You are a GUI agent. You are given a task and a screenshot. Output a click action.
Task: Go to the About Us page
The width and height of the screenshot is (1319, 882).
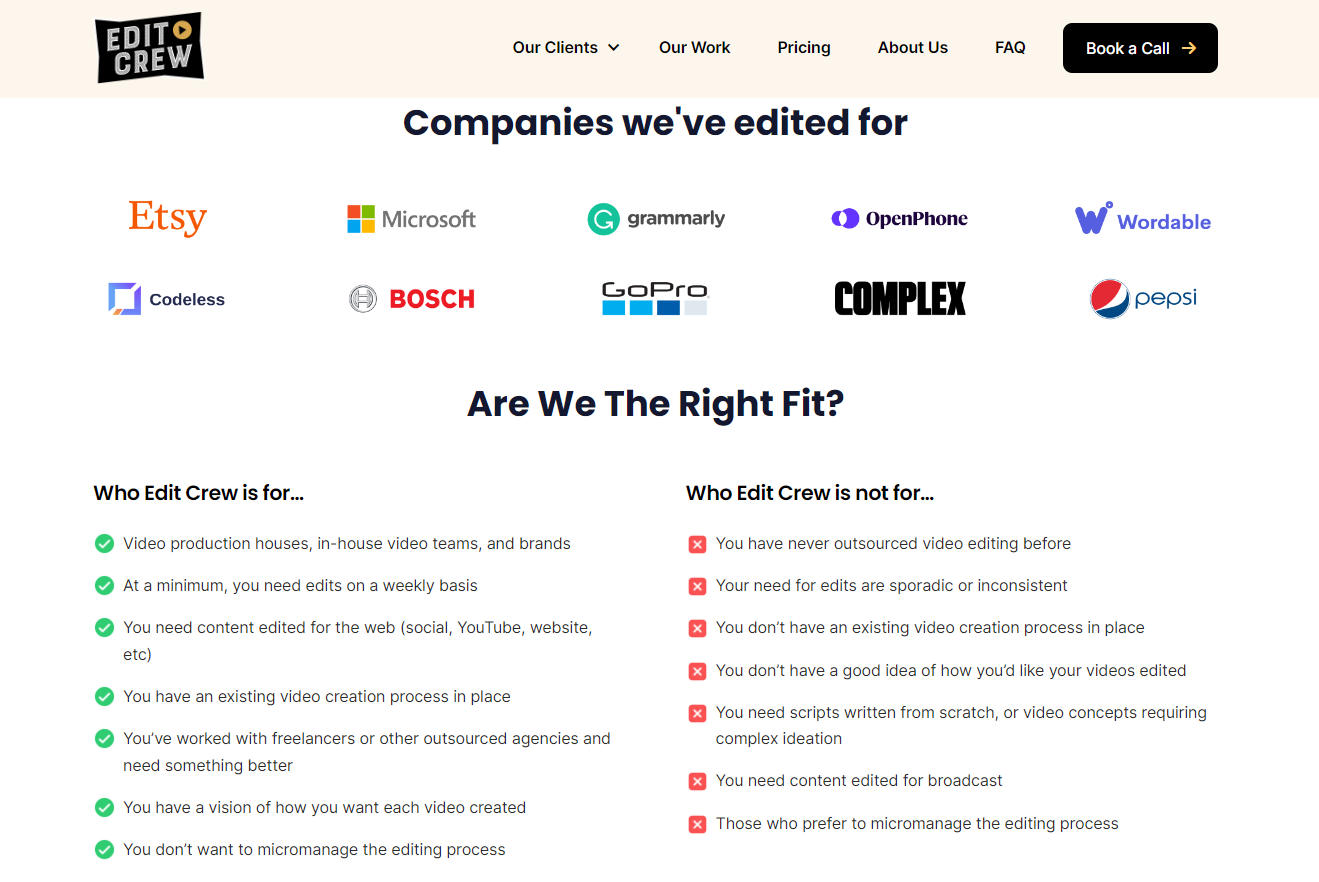pyautogui.click(x=912, y=48)
